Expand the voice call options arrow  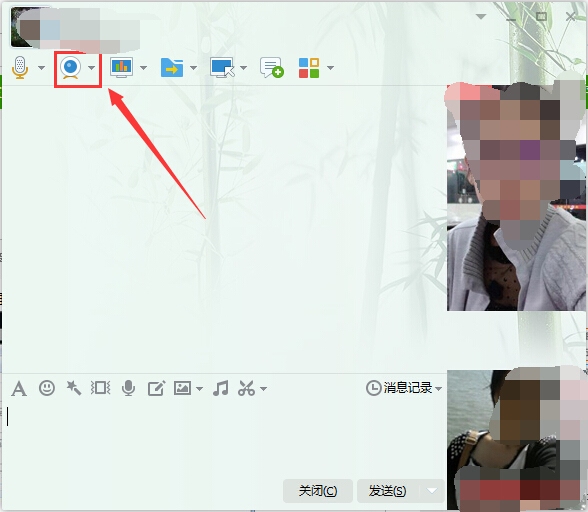[x=42, y=68]
